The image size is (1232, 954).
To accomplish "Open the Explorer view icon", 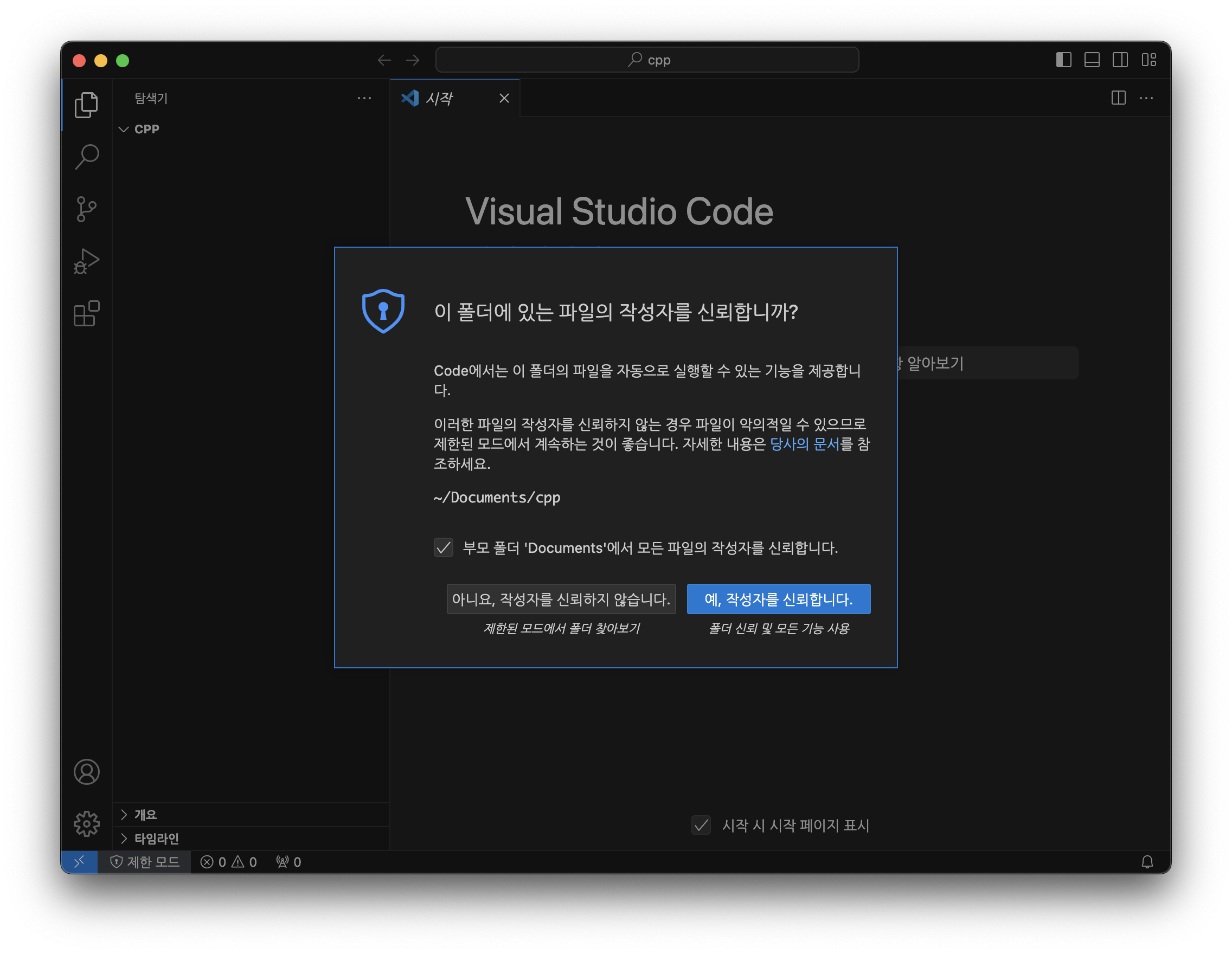I will 86,105.
